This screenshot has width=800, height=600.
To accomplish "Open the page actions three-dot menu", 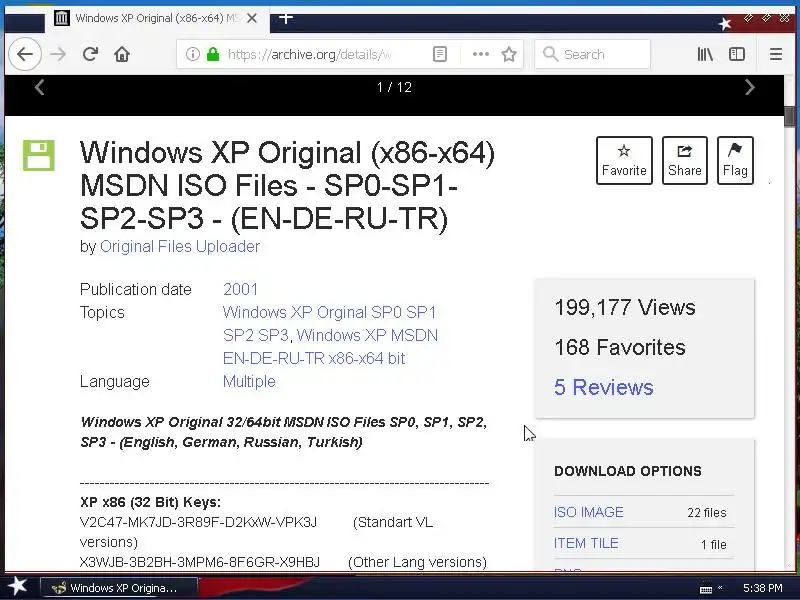I will (x=481, y=54).
